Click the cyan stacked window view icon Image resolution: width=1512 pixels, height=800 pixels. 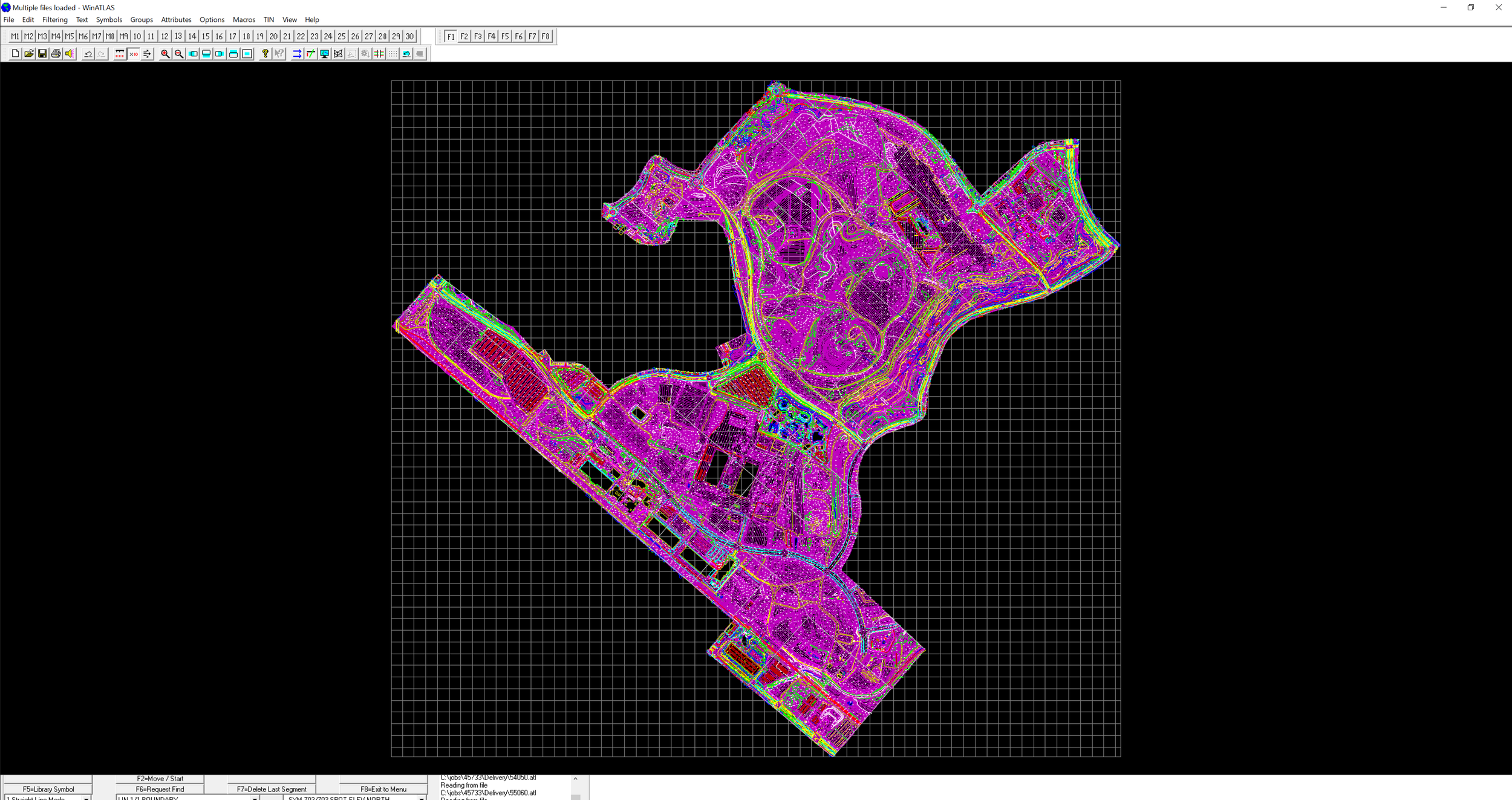[x=233, y=54]
